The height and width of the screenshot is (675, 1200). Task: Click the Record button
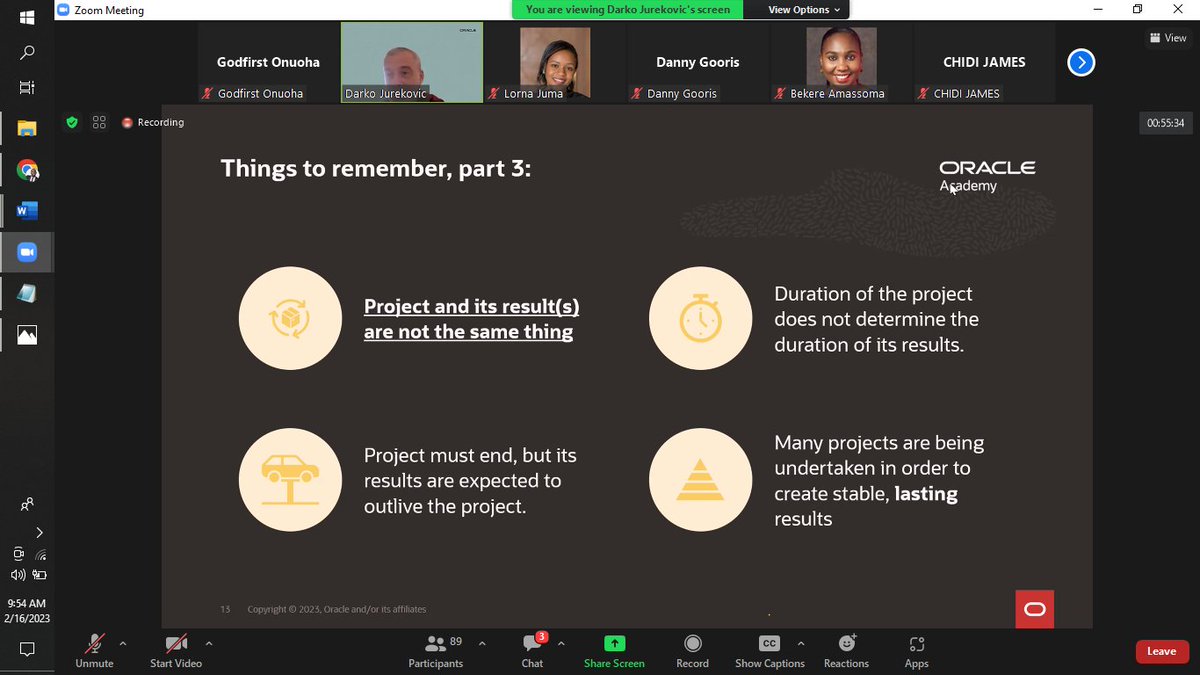(x=692, y=650)
